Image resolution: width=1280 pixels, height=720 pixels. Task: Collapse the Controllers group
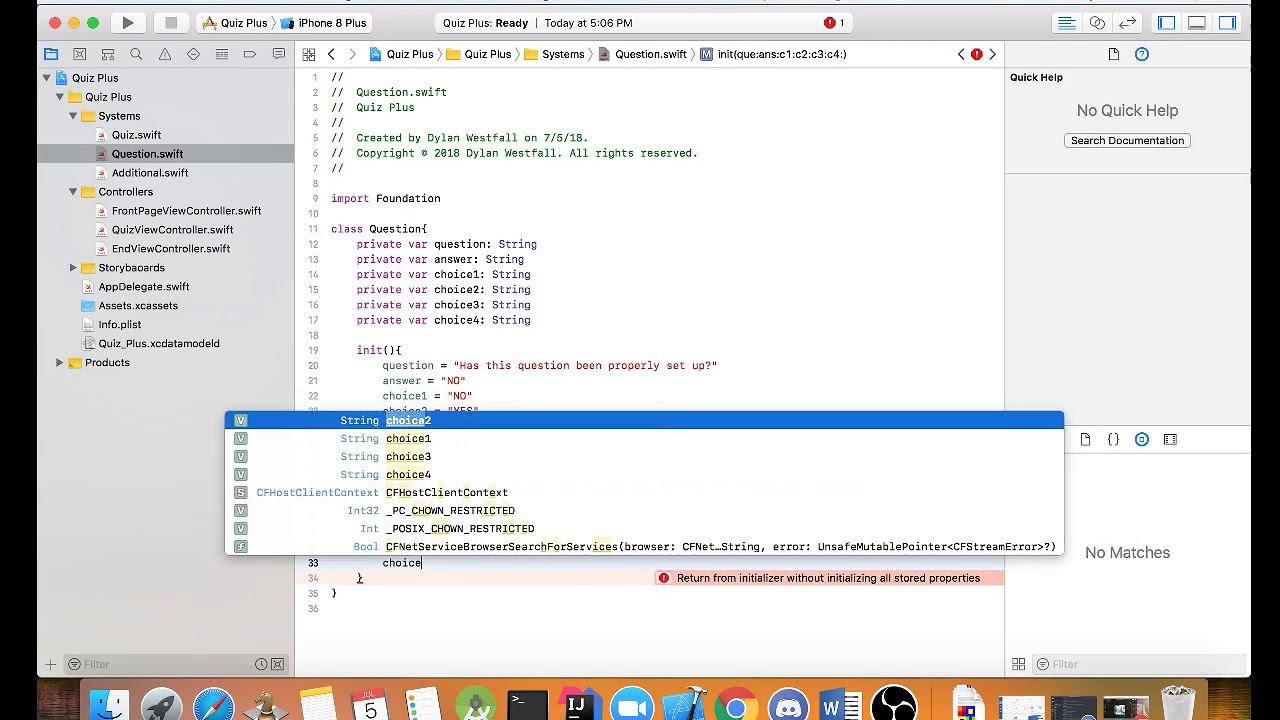[x=73, y=192]
